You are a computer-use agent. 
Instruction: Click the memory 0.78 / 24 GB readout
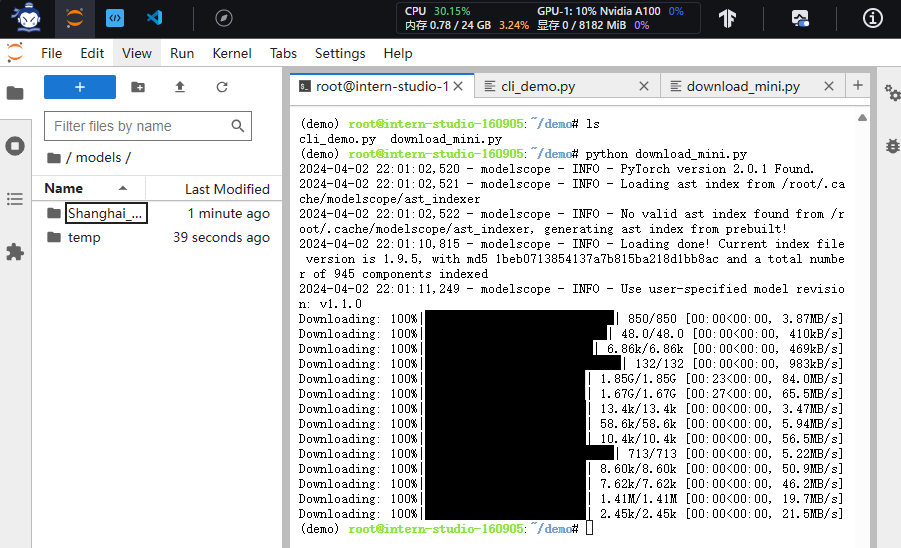click(x=467, y=25)
